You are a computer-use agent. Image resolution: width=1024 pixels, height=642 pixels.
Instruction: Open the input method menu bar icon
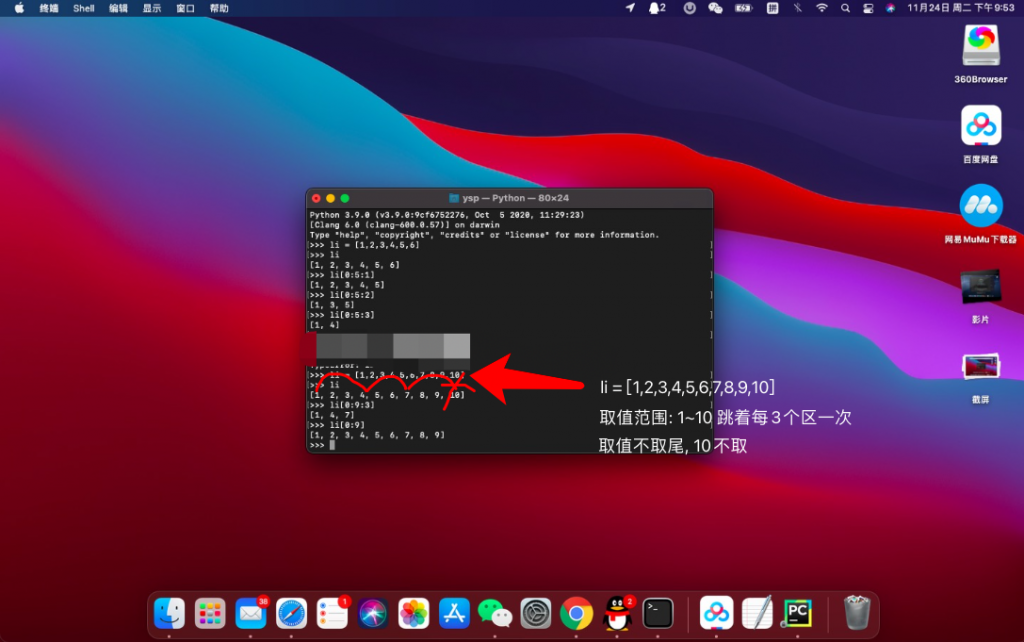(773, 8)
